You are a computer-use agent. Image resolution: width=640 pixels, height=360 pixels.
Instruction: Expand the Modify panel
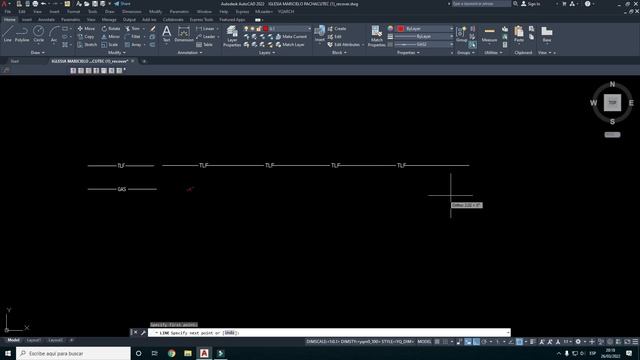(x=116, y=53)
